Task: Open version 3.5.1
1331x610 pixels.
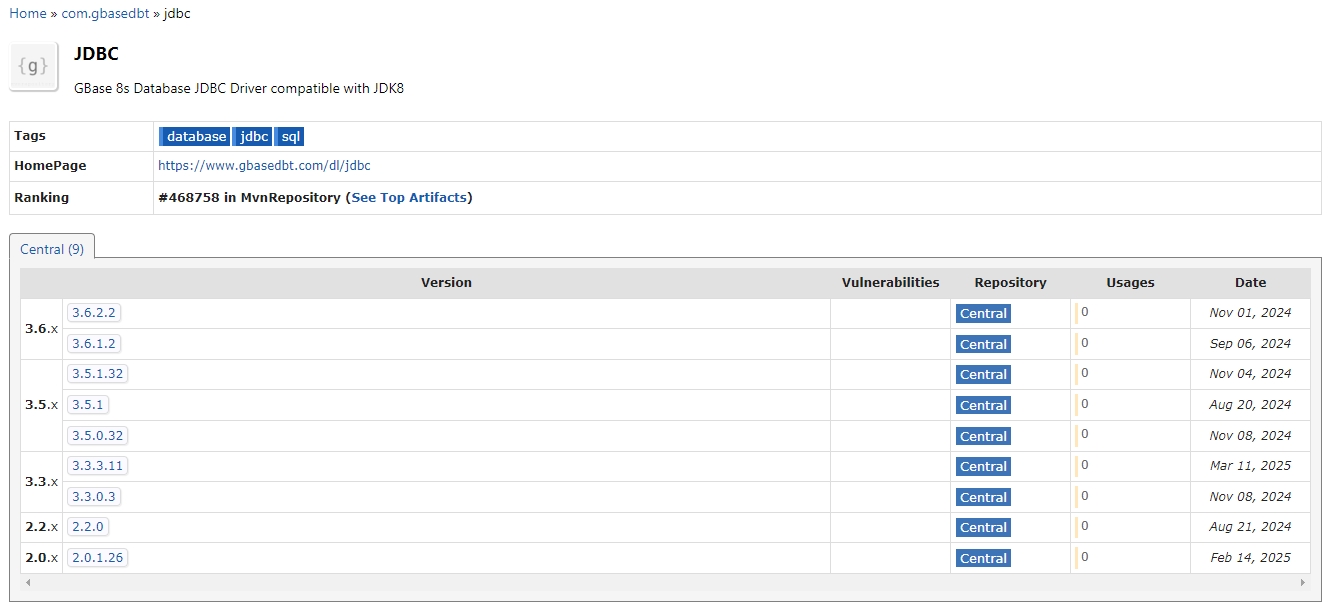Action: [88, 405]
